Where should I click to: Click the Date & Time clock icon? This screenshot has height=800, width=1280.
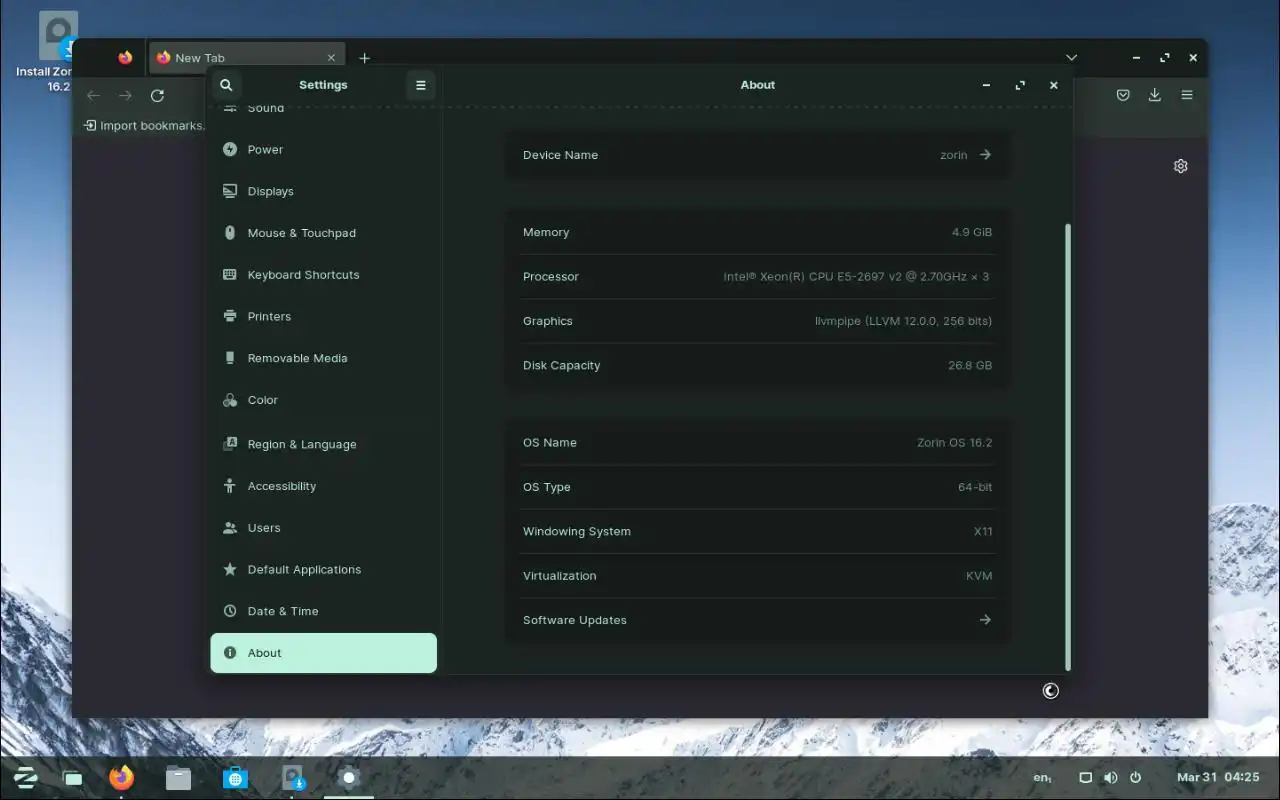tap(230, 611)
